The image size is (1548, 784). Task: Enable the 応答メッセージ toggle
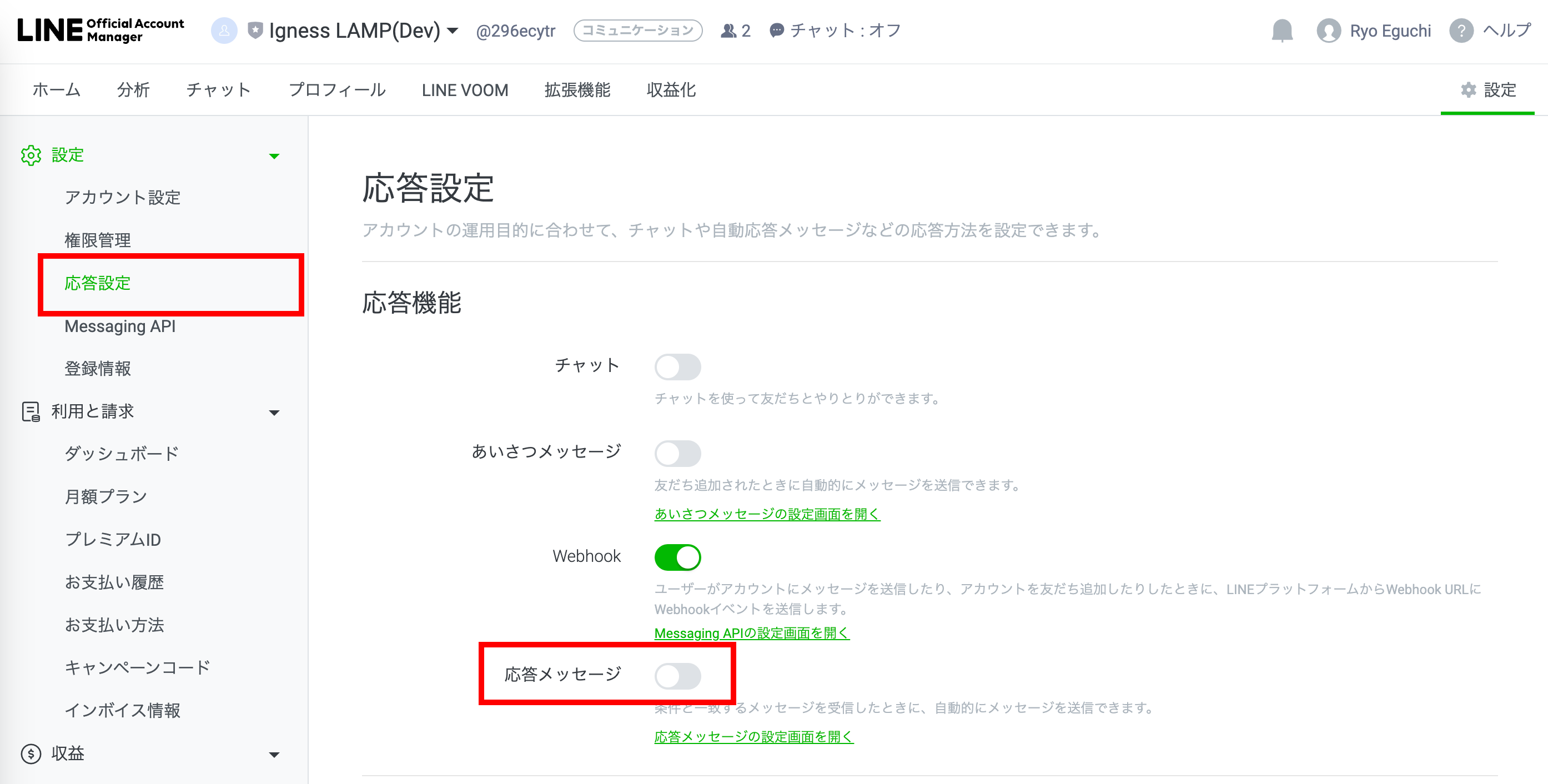(x=677, y=676)
